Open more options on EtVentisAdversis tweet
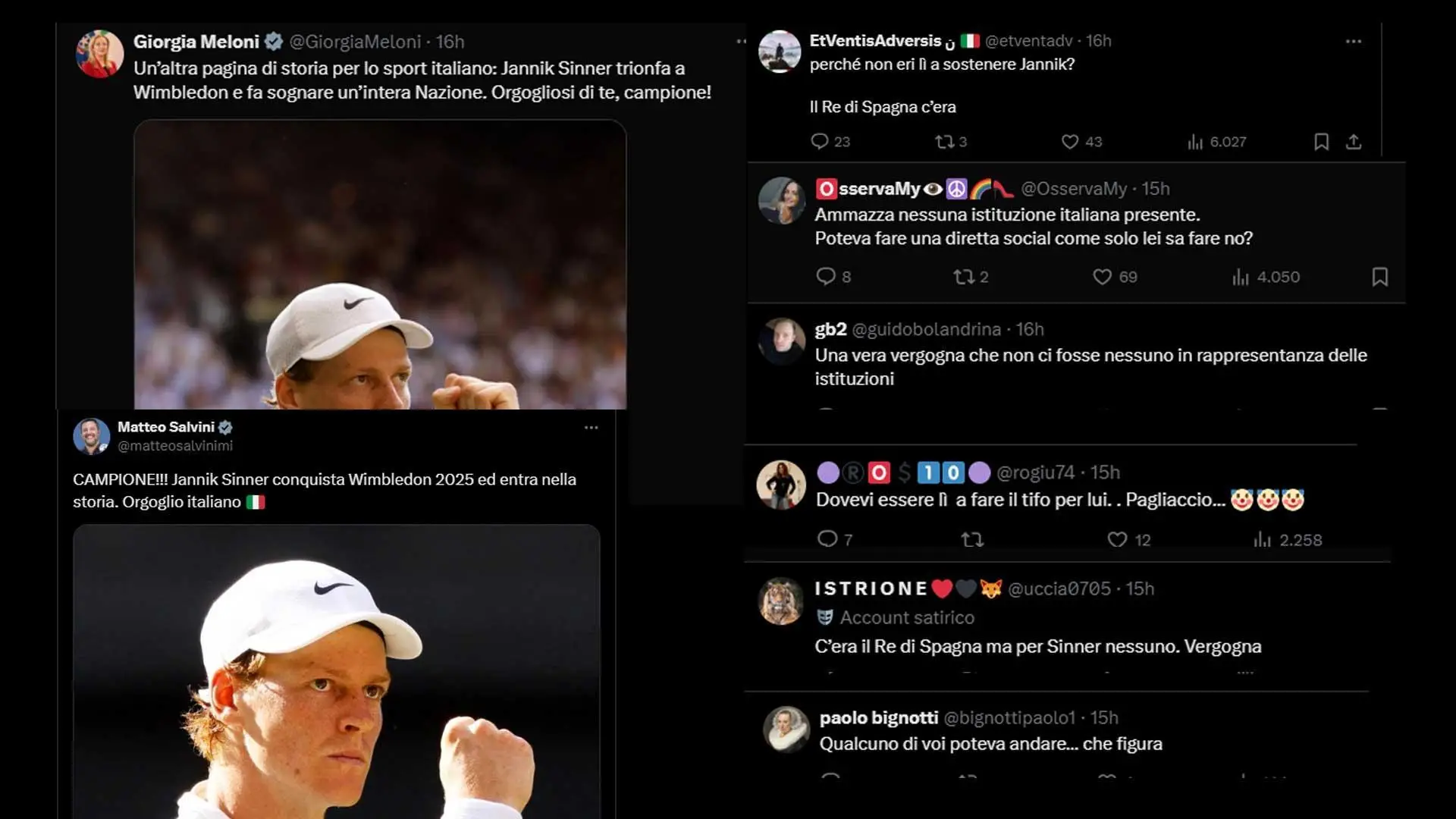The image size is (1456, 819). [1354, 42]
